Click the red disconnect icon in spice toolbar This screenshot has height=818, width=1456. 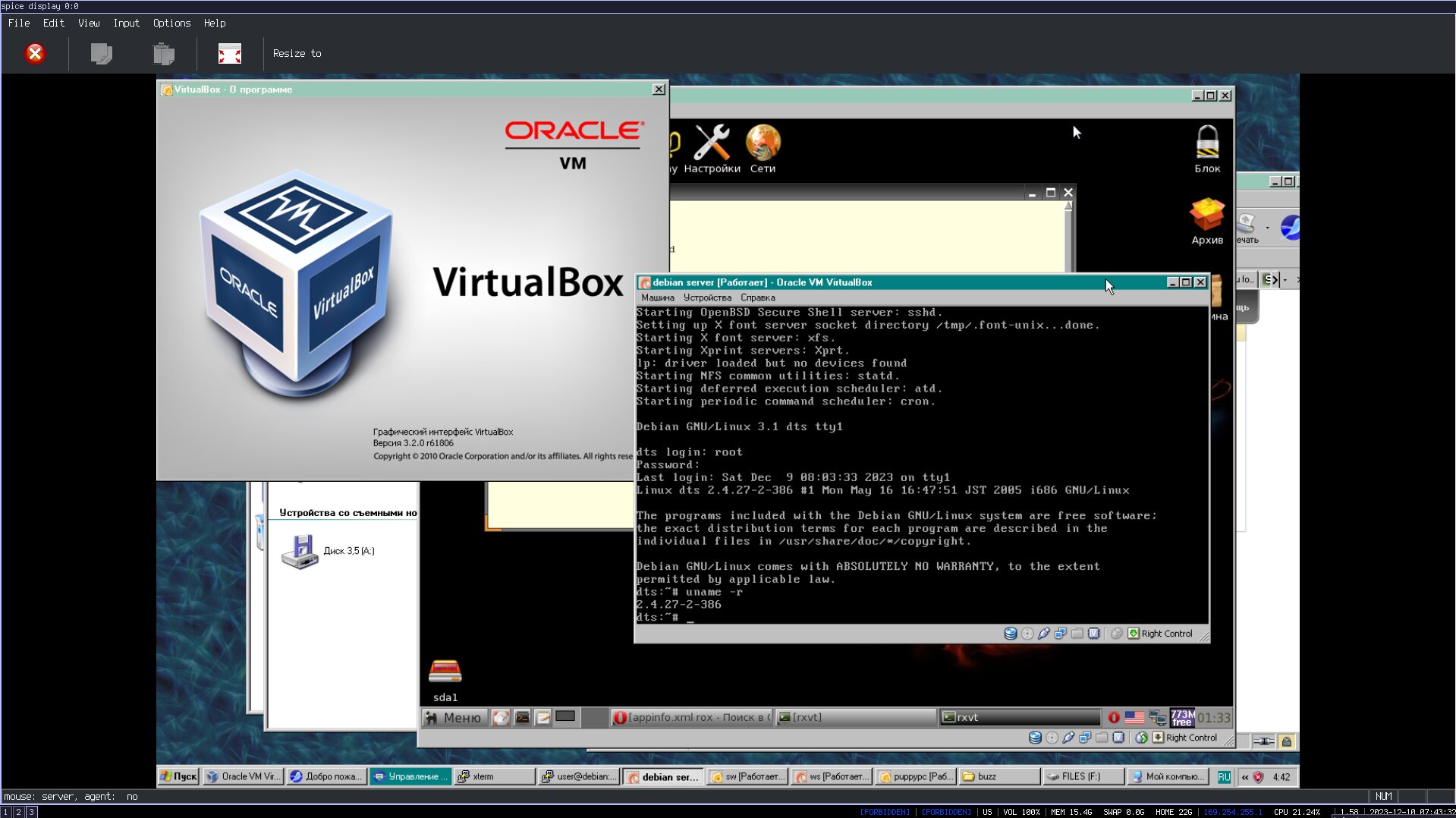click(x=35, y=54)
